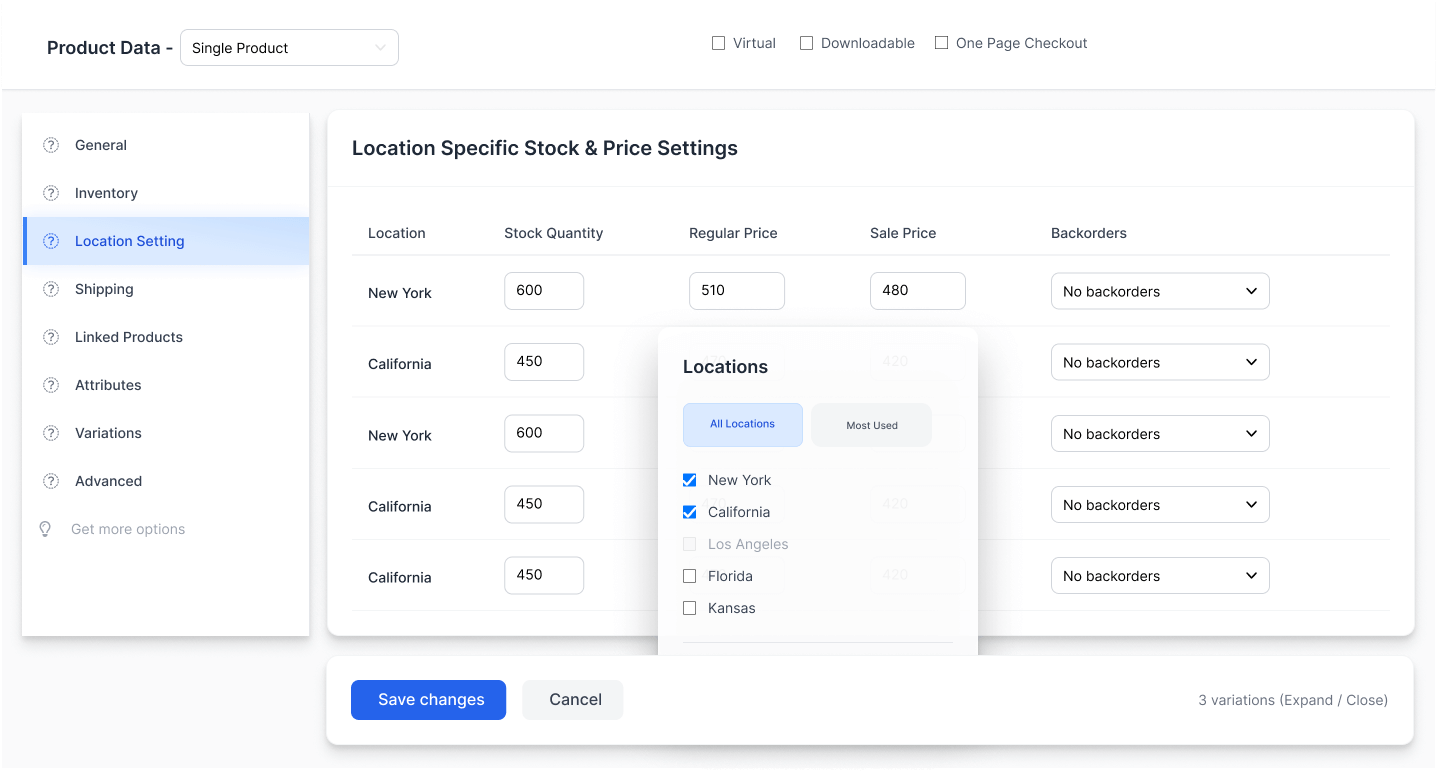Click the New York stock quantity field
1437x783 pixels.
[x=544, y=290]
